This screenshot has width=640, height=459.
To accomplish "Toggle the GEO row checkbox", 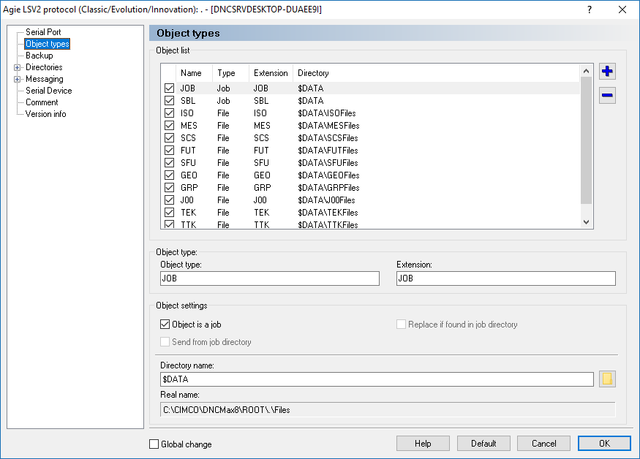I will click(169, 175).
